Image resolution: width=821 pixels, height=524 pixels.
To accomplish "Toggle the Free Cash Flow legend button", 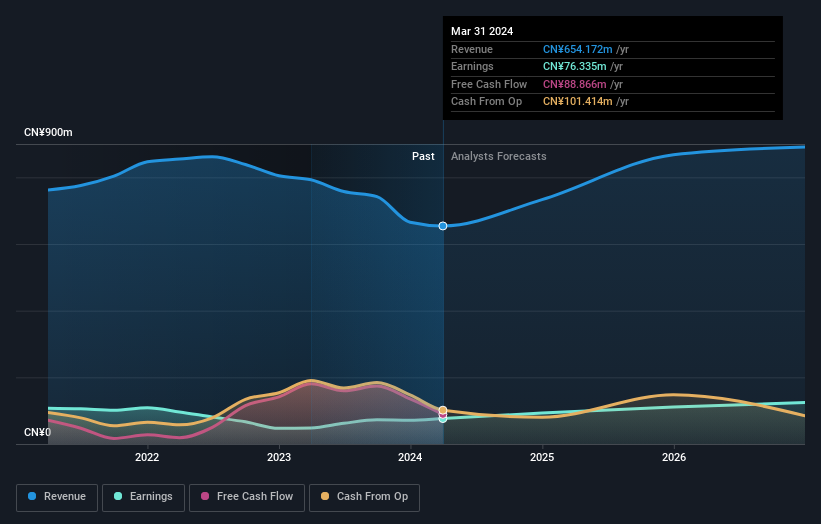I will click(247, 497).
